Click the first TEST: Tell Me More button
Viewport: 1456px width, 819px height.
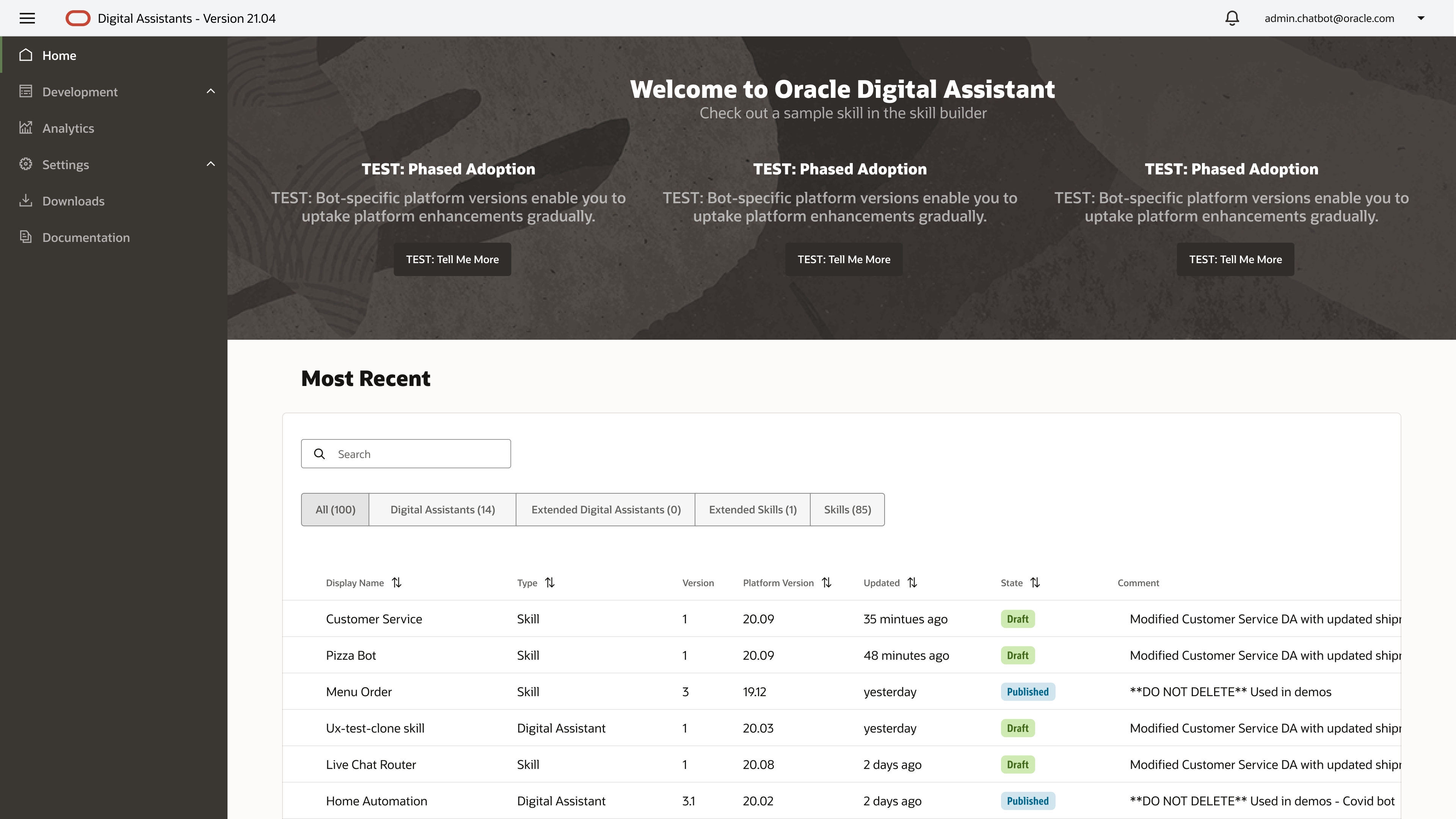452,259
